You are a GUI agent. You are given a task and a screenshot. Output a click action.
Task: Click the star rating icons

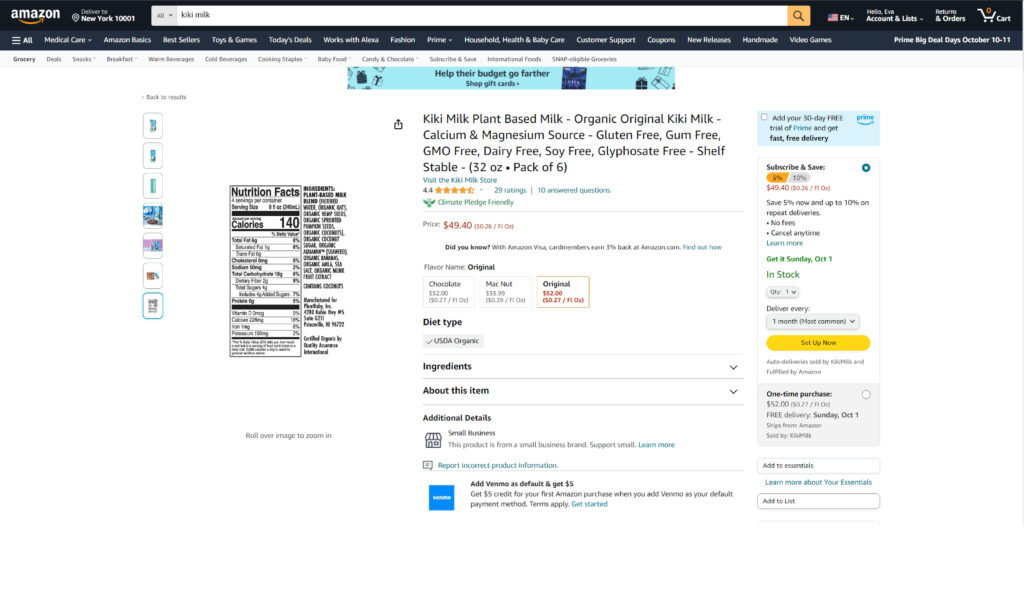pyautogui.click(x=455, y=190)
